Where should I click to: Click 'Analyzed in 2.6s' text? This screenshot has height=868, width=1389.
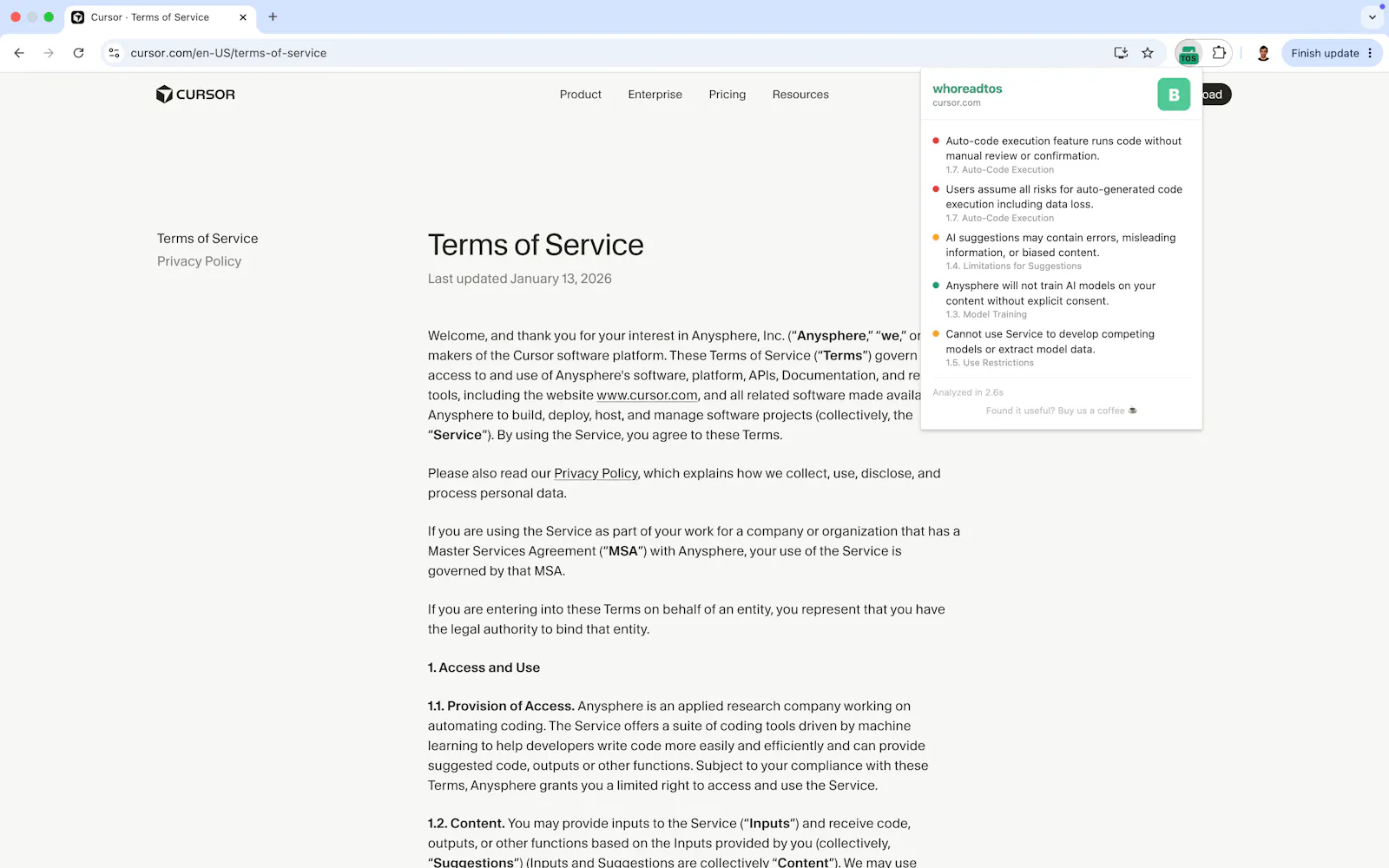[968, 393]
